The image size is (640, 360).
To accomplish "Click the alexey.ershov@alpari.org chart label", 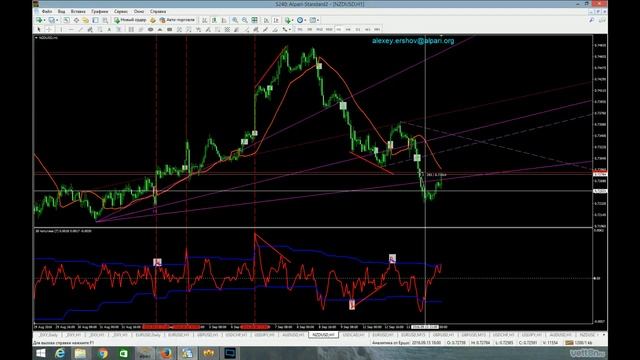I will pyautogui.click(x=413, y=41).
